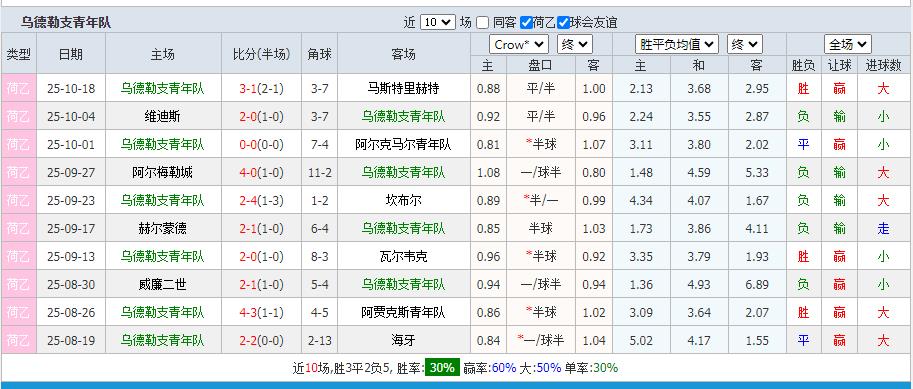Open the 阿尔克马尔青年队 team link
Screen dimensions: 913x389
pyautogui.click(x=404, y=144)
